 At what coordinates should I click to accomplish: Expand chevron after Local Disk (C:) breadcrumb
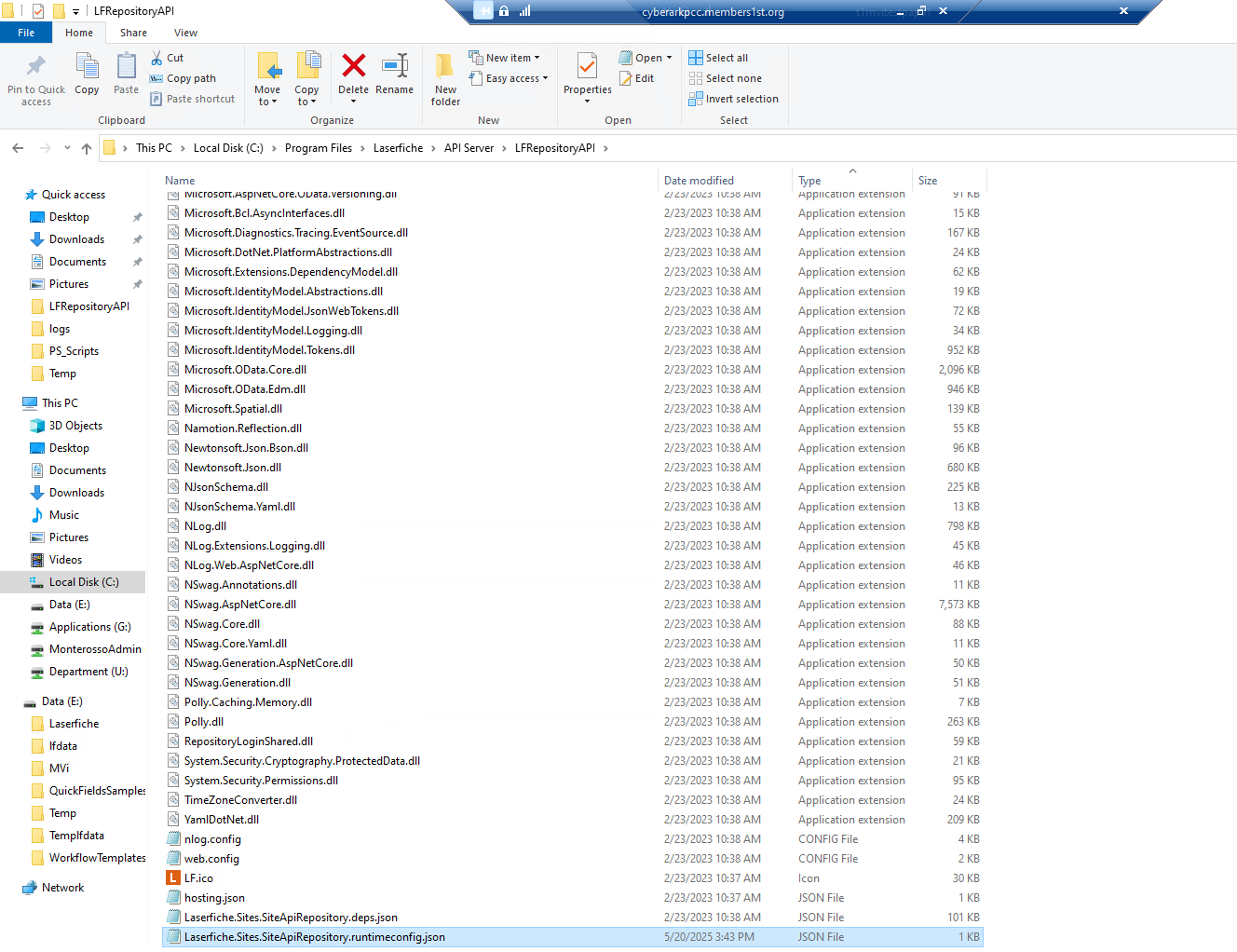pyautogui.click(x=275, y=148)
